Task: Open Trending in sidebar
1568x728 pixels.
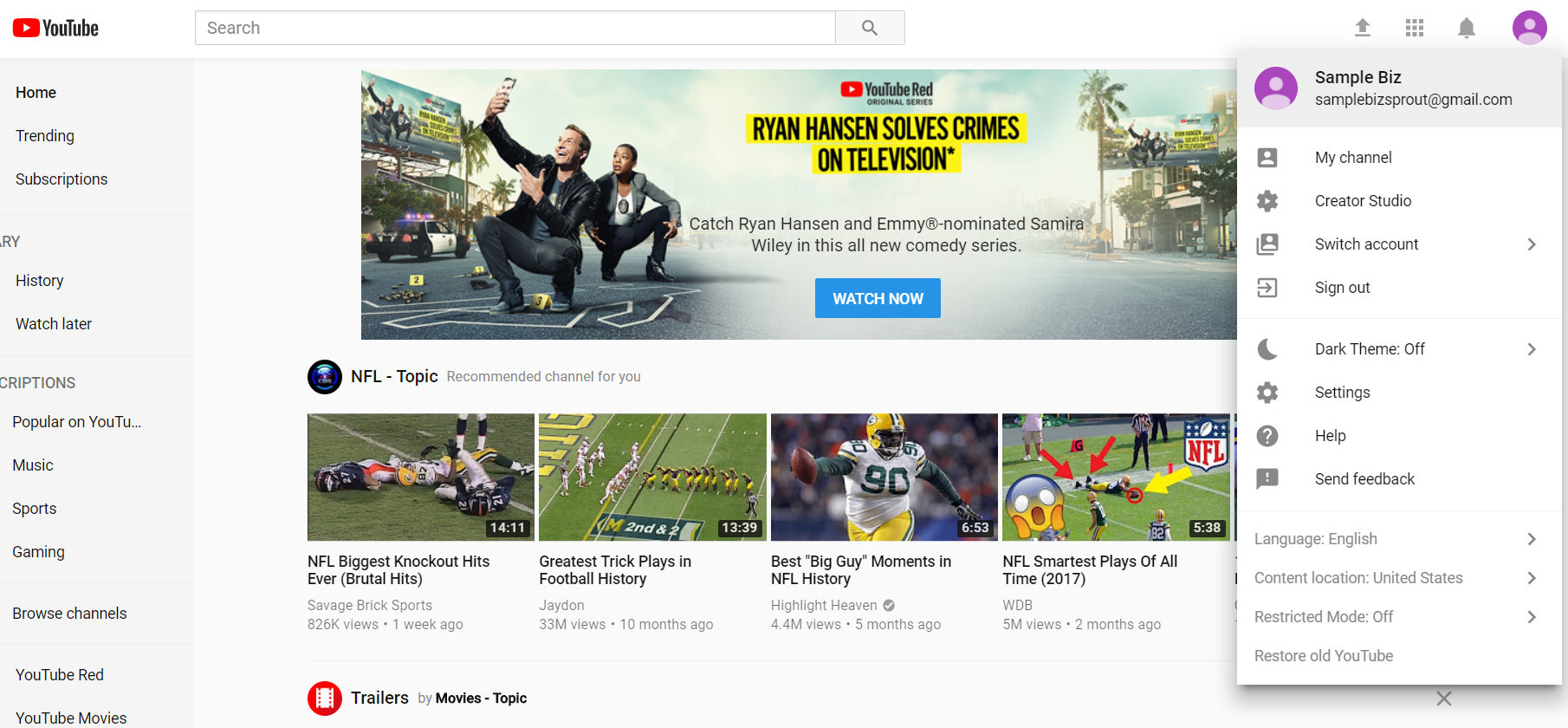Action: pos(45,136)
